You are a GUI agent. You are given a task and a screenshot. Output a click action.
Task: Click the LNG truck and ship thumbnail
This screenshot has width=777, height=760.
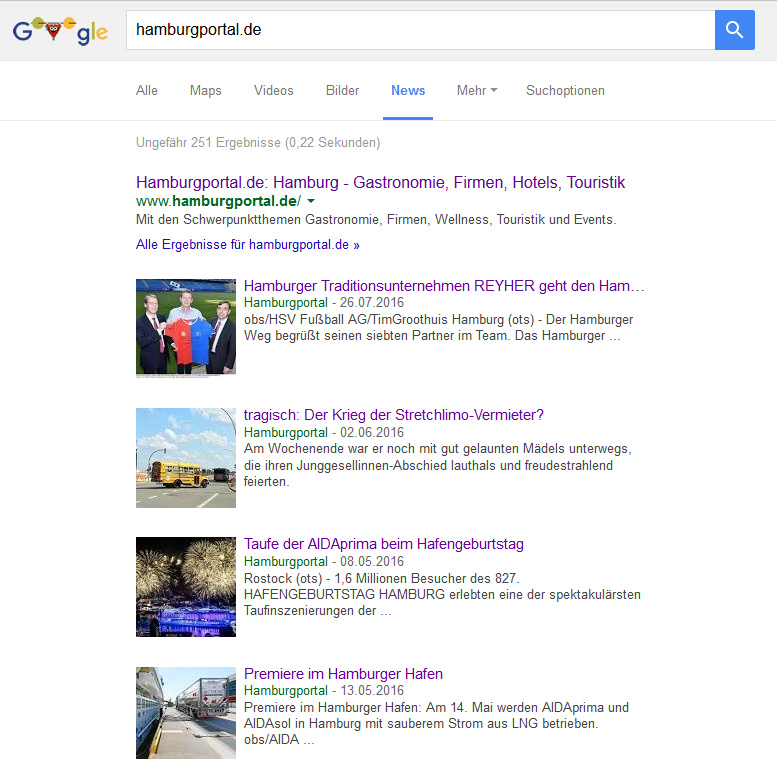(186, 713)
